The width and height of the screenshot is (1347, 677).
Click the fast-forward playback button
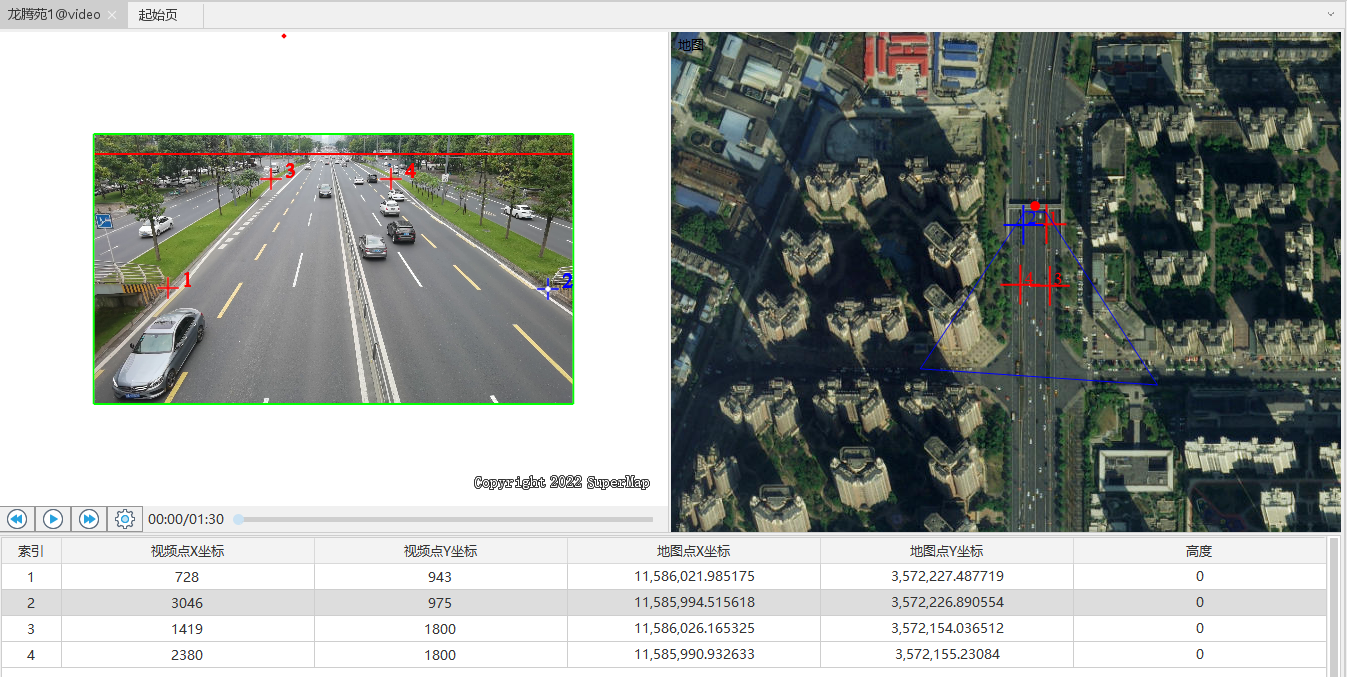coord(89,519)
